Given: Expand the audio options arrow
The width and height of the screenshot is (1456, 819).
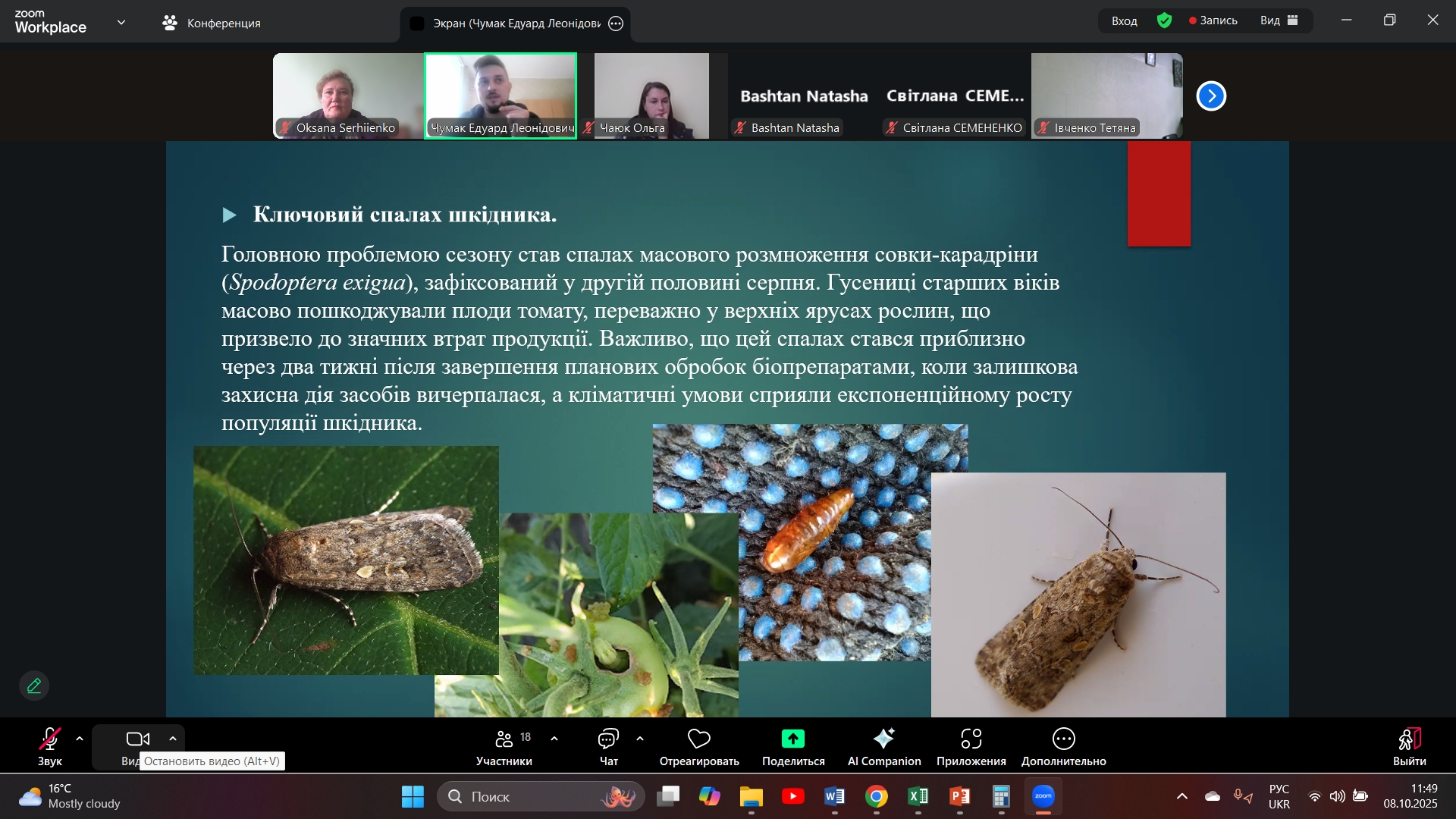Looking at the screenshot, I should [x=80, y=739].
